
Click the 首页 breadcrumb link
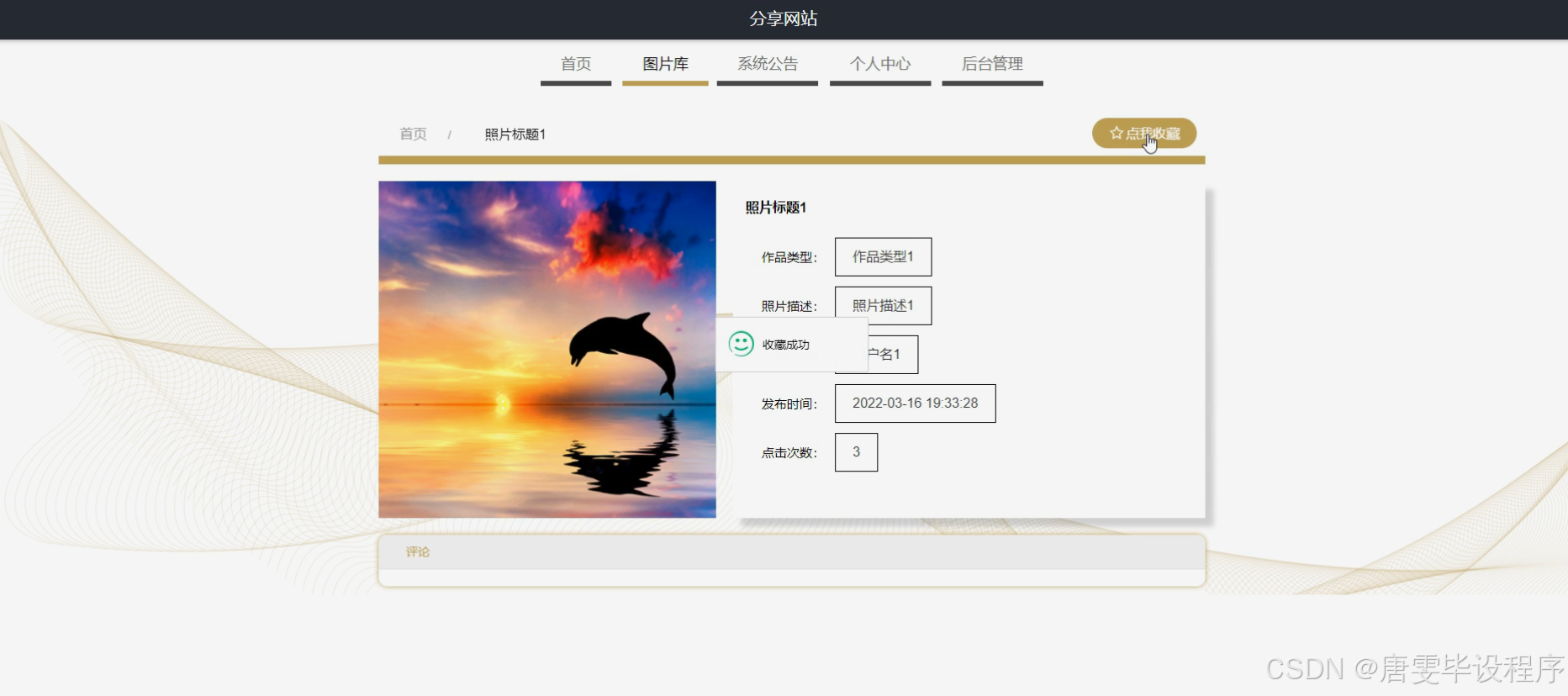click(x=413, y=134)
